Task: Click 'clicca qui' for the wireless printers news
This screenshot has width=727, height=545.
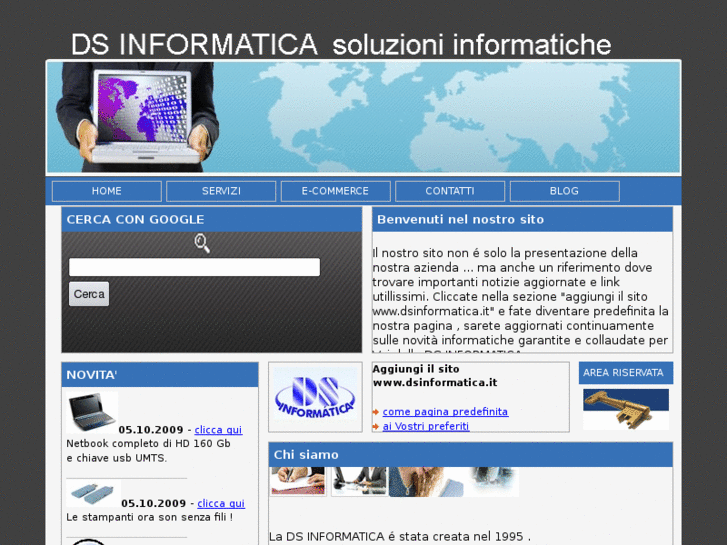Action: click(221, 503)
